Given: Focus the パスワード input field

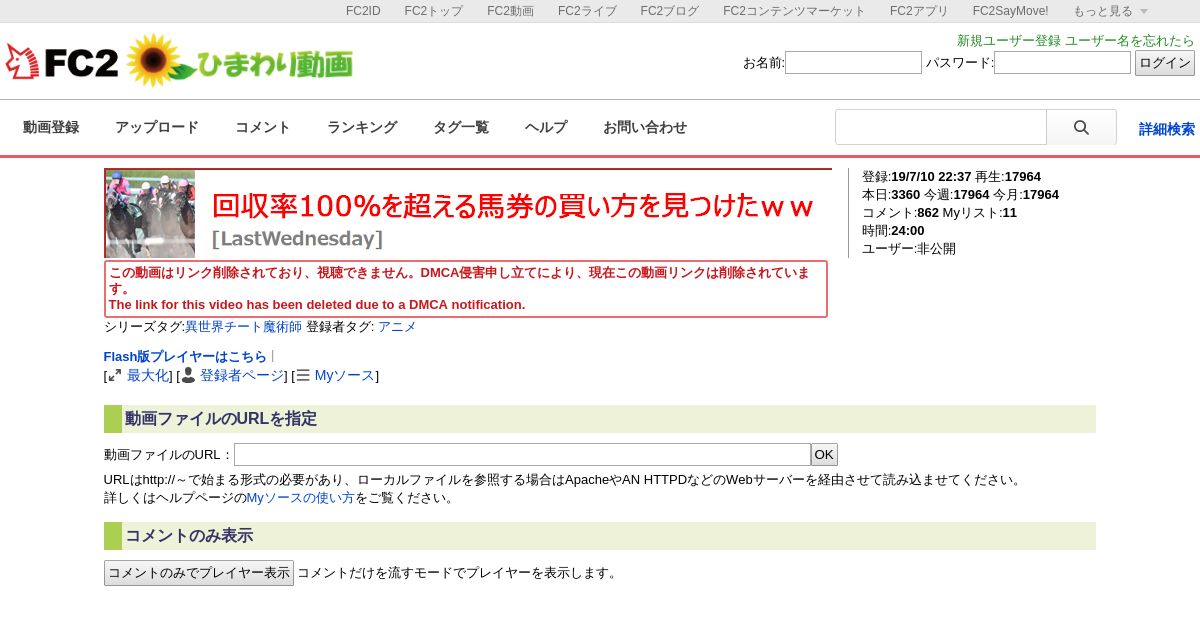Looking at the screenshot, I should click(1062, 63).
